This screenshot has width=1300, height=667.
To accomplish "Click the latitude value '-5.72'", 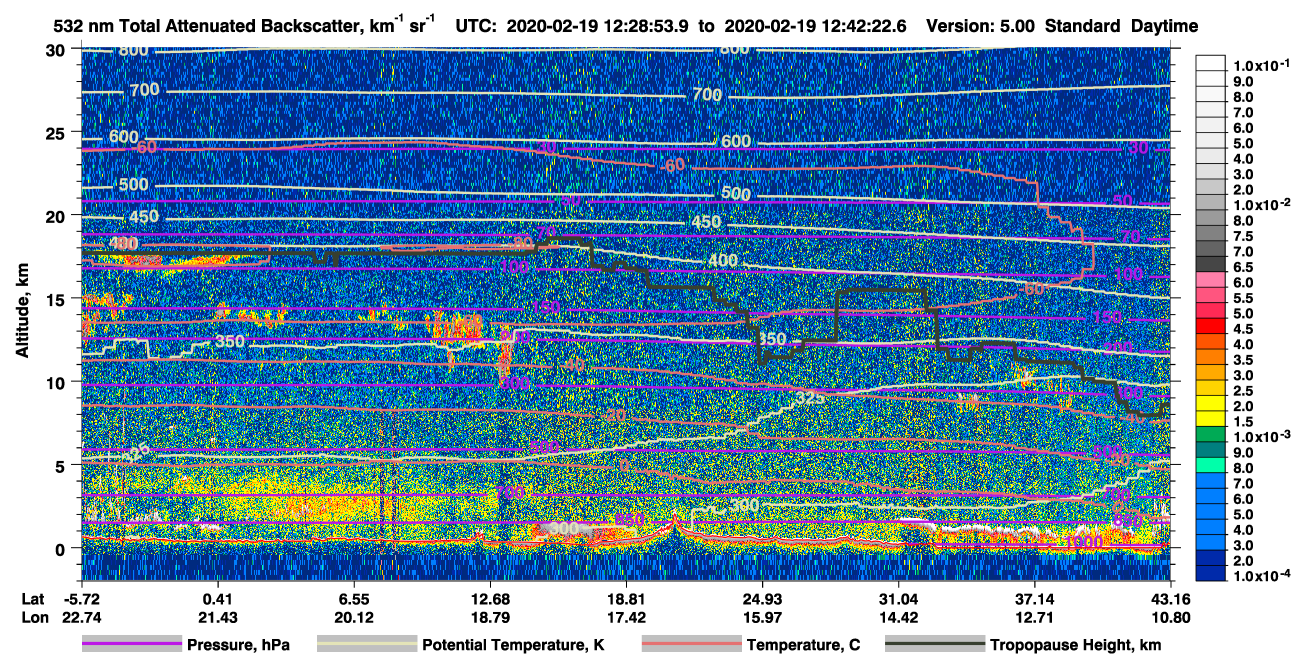I will point(81,598).
